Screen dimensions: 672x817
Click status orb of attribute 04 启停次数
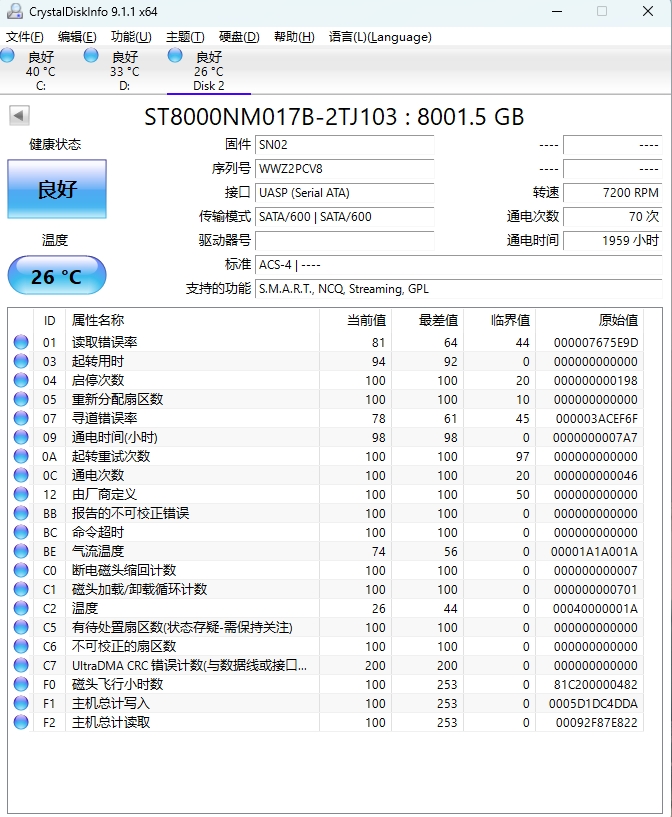[x=21, y=380]
